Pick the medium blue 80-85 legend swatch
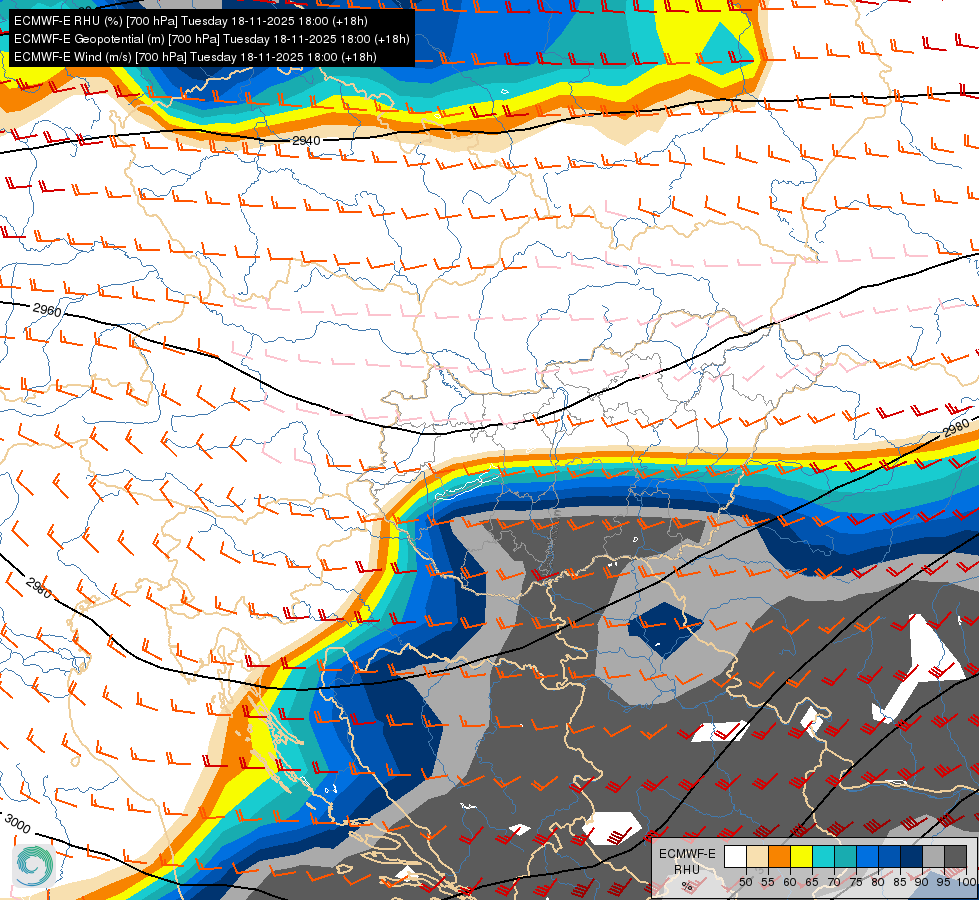 click(889, 856)
